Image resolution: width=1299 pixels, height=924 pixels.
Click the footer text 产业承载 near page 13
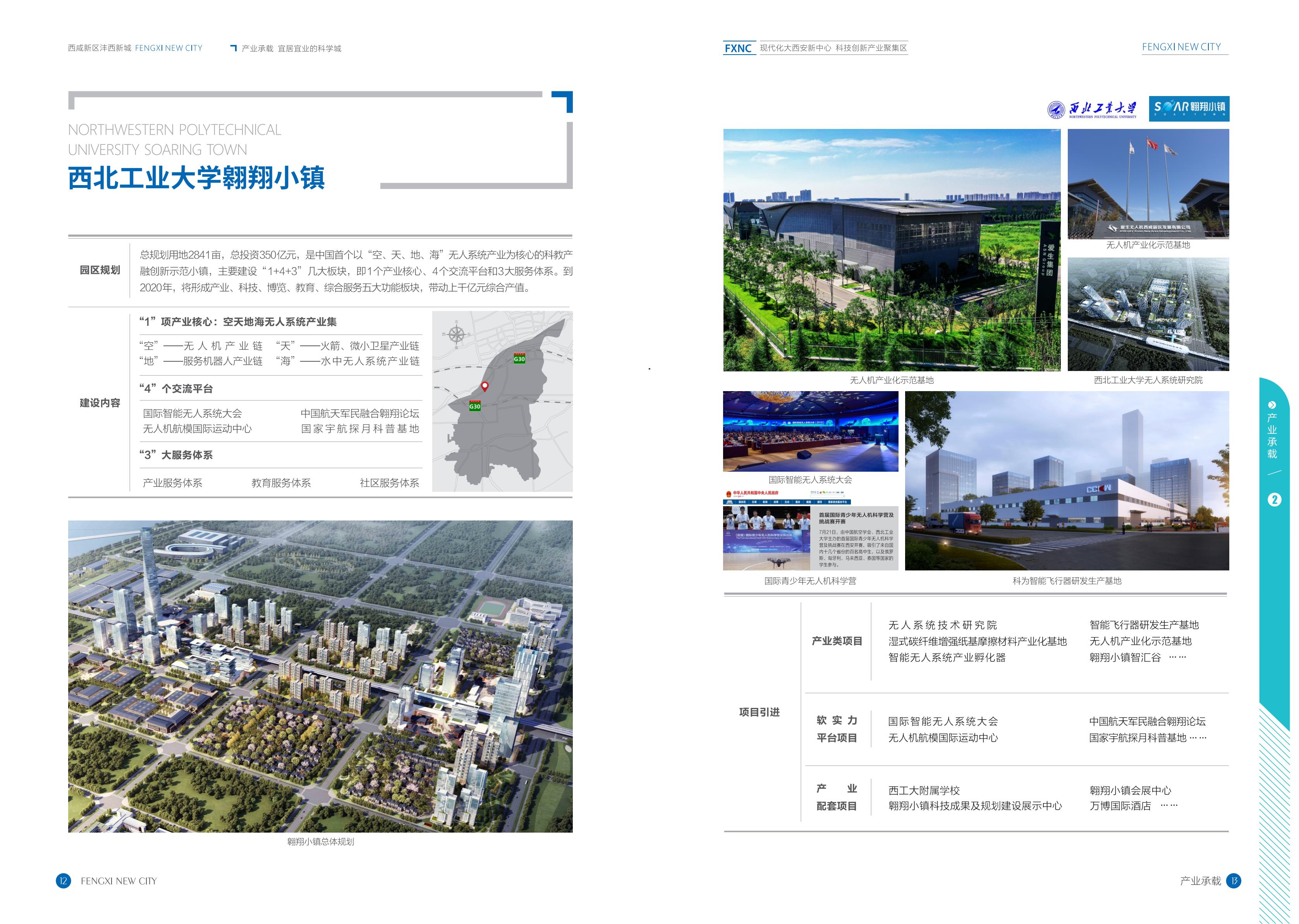point(1201,881)
